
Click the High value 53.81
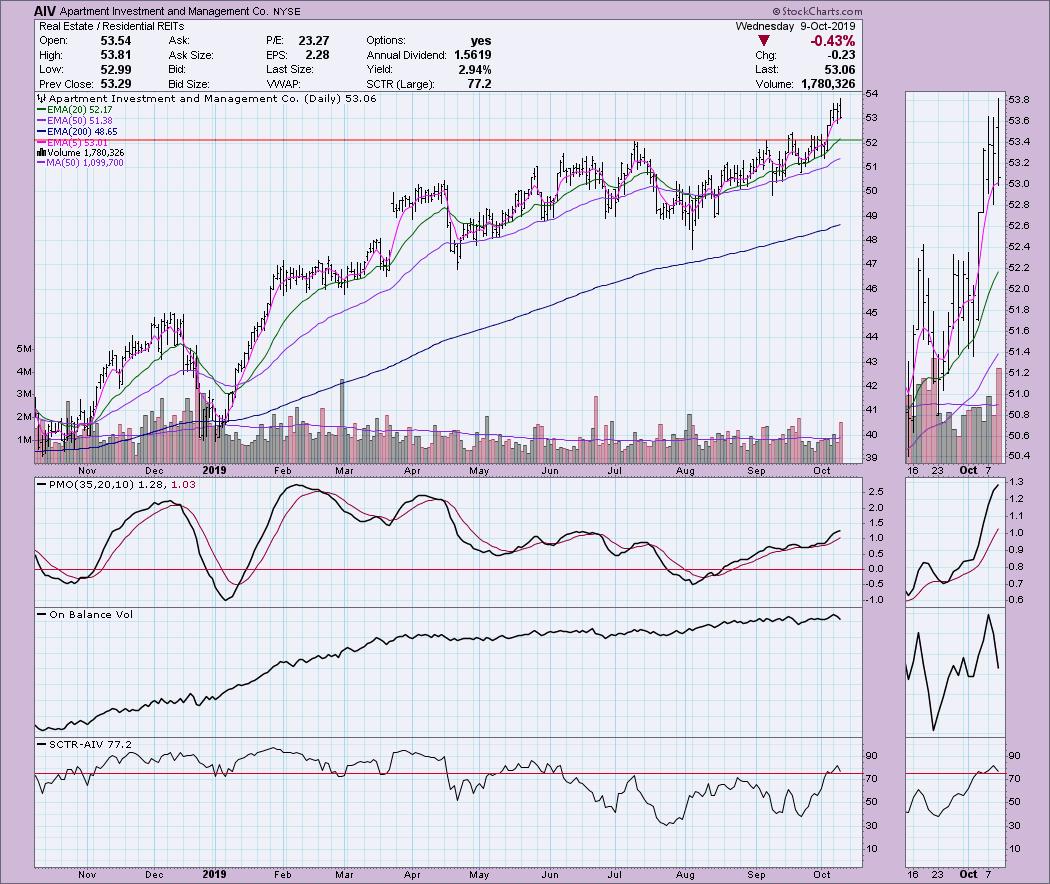point(116,56)
